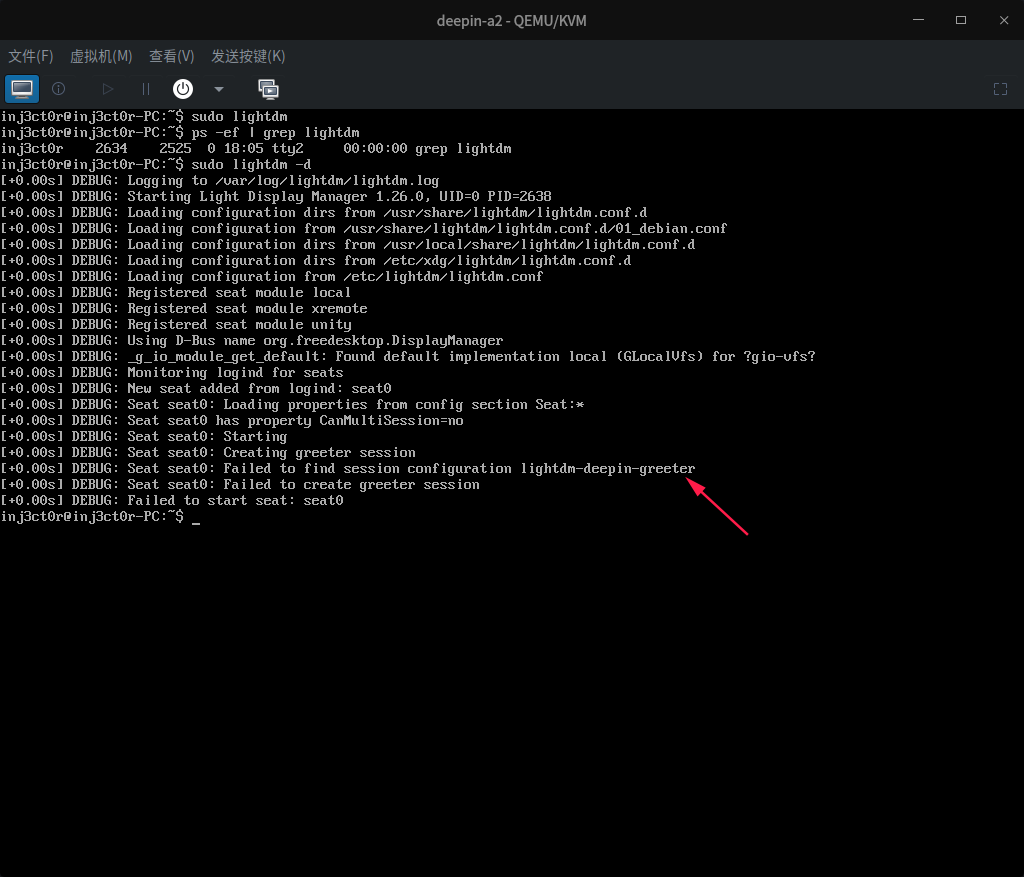Viewport: 1024px width, 877px height.
Task: Toggle the highlighted console view button
Action: click(x=21, y=89)
